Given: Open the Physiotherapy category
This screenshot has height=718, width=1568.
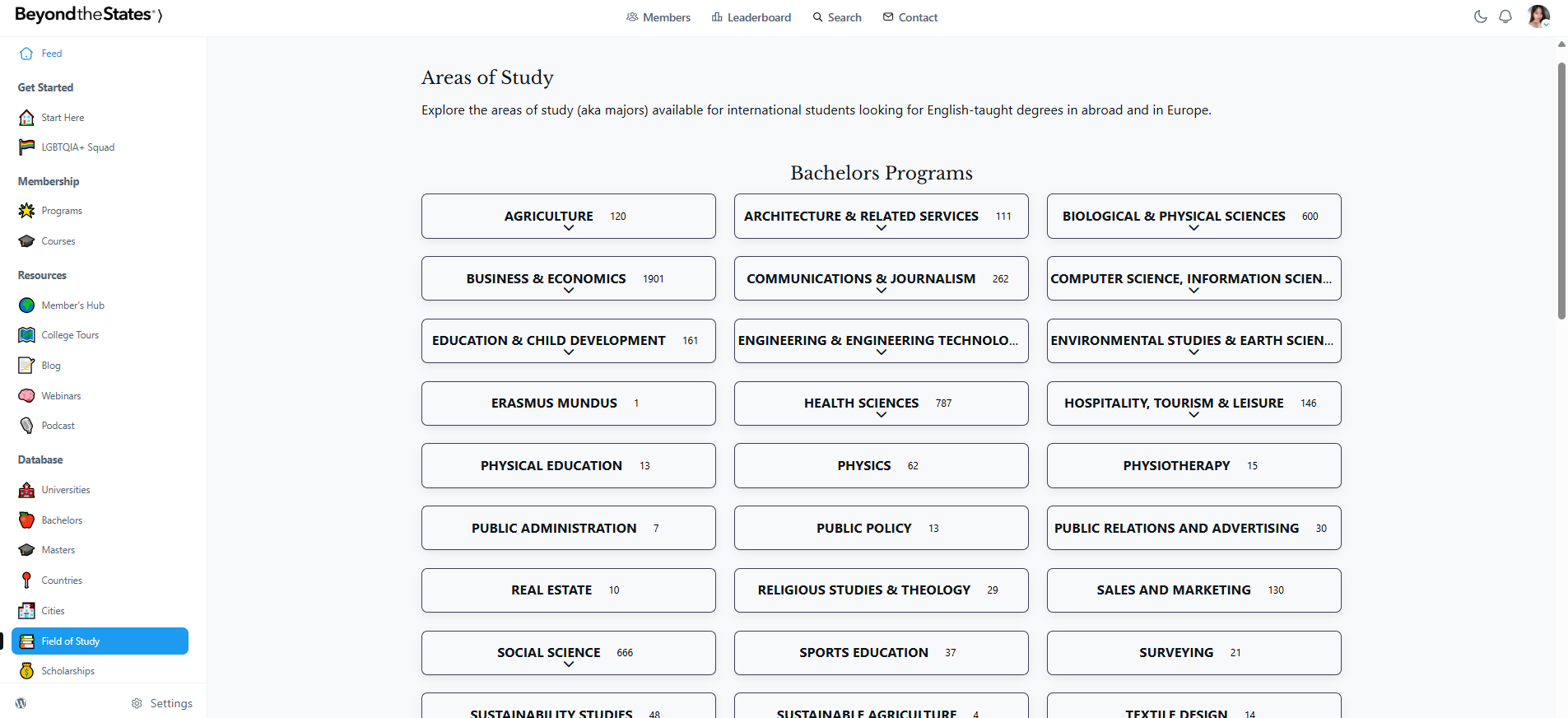Looking at the screenshot, I should pyautogui.click(x=1194, y=466).
